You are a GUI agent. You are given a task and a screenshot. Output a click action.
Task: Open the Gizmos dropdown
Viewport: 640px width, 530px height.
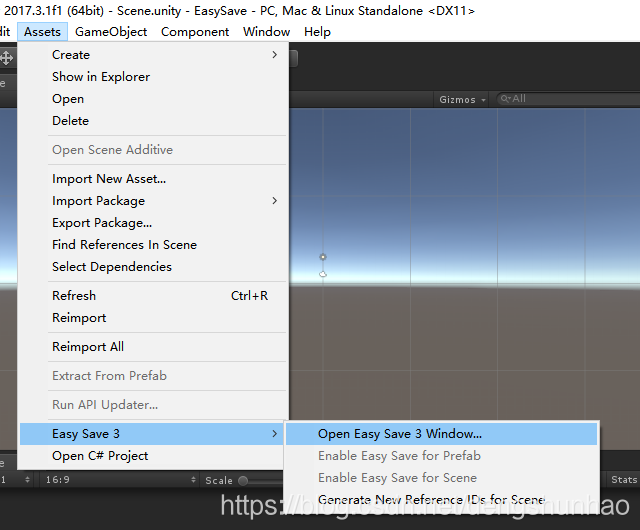[x=462, y=99]
